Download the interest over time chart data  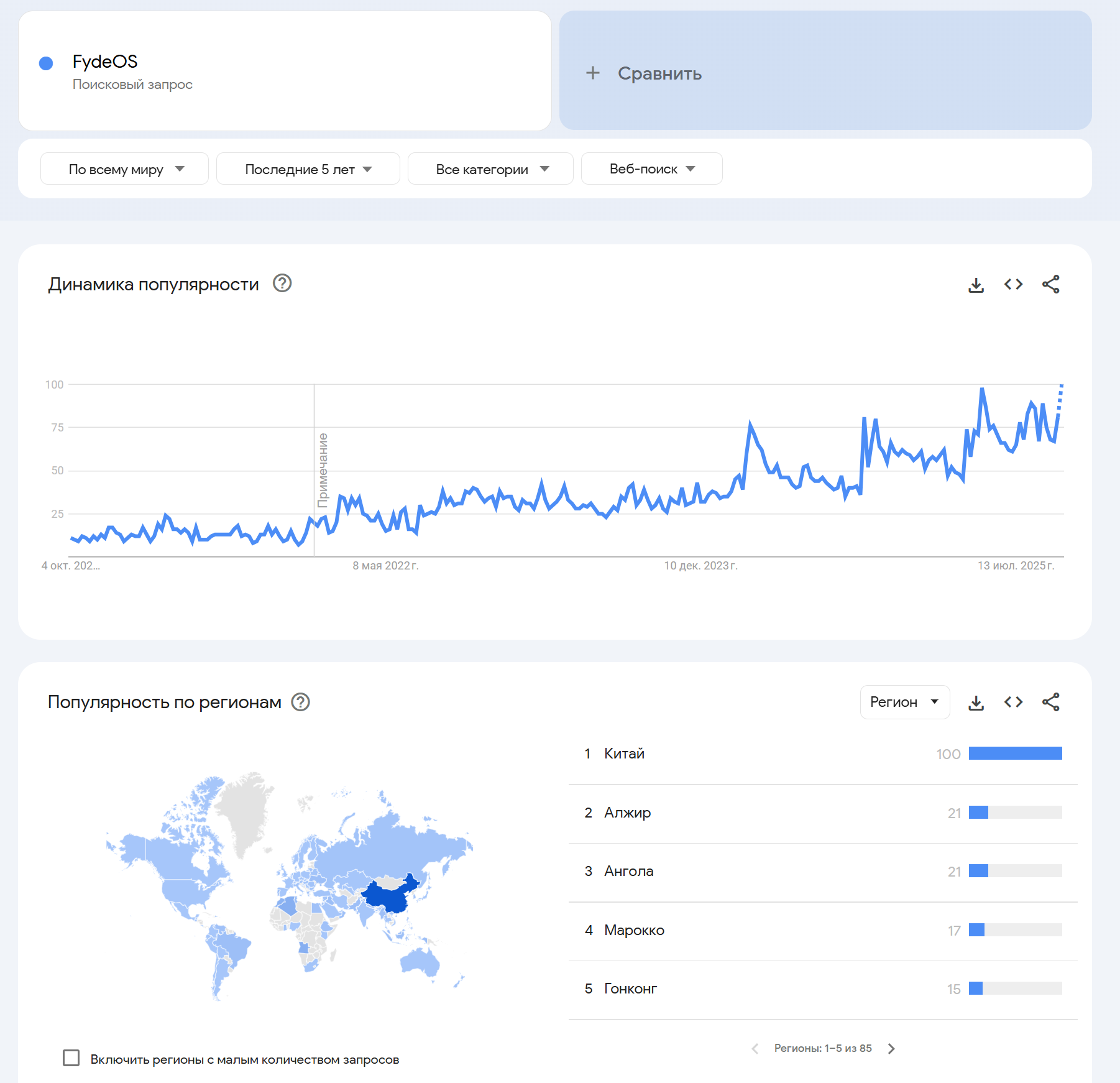click(976, 285)
